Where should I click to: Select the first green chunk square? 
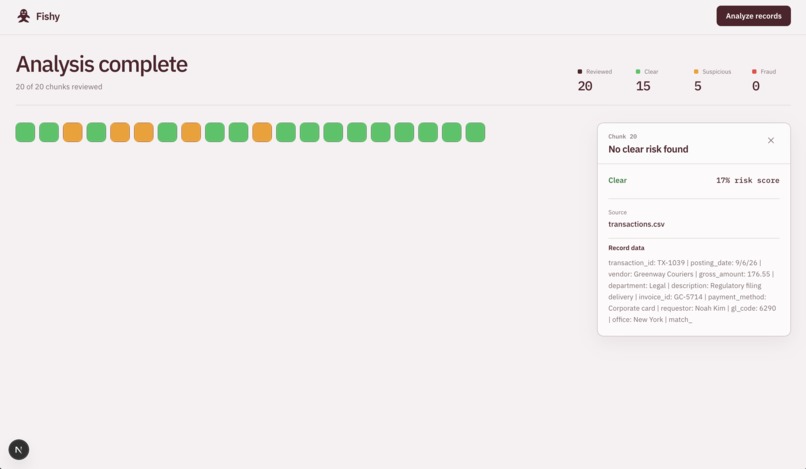pyautogui.click(x=25, y=132)
